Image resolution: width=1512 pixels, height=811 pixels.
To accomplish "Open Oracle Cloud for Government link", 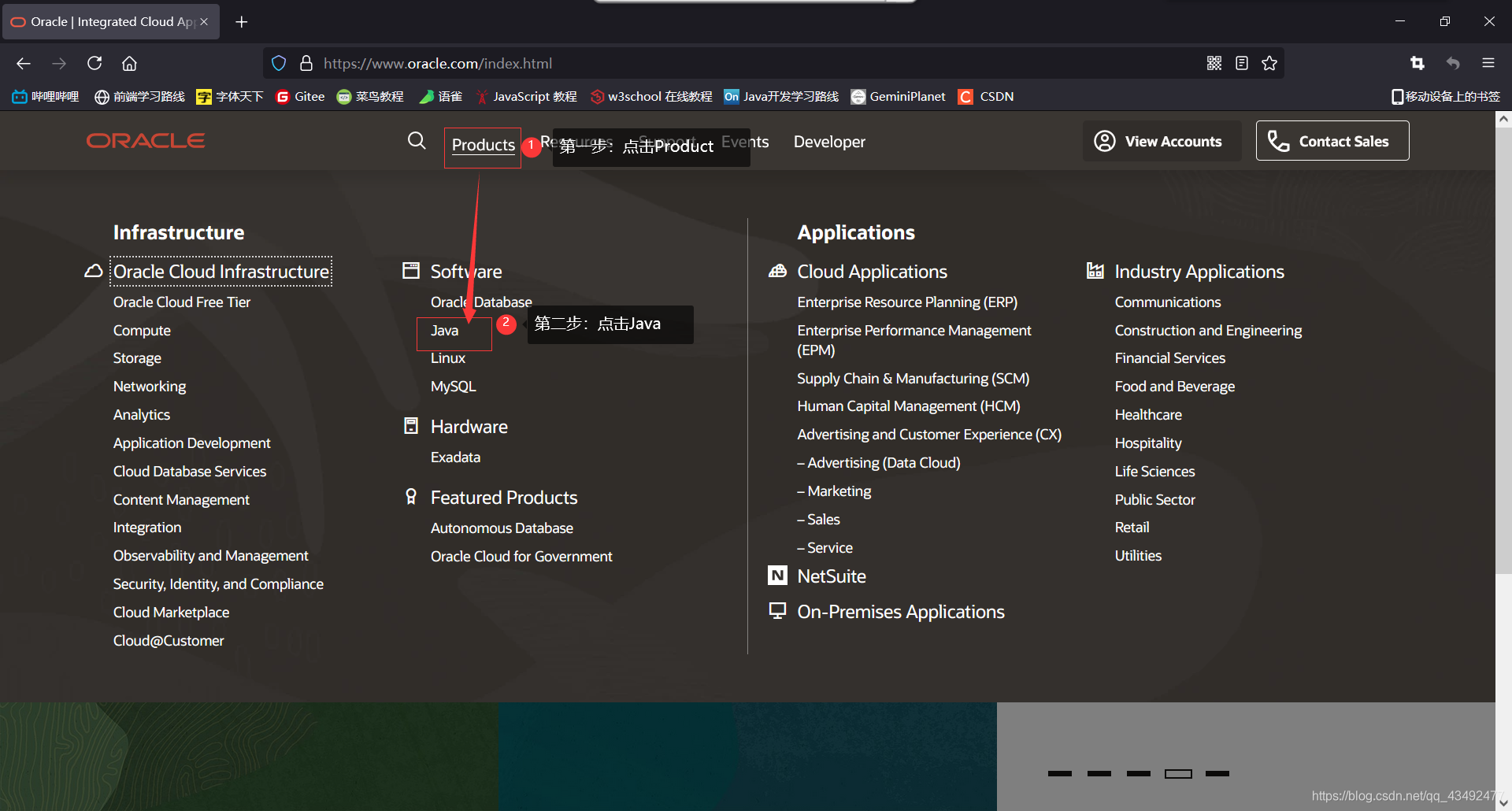I will 521,557.
